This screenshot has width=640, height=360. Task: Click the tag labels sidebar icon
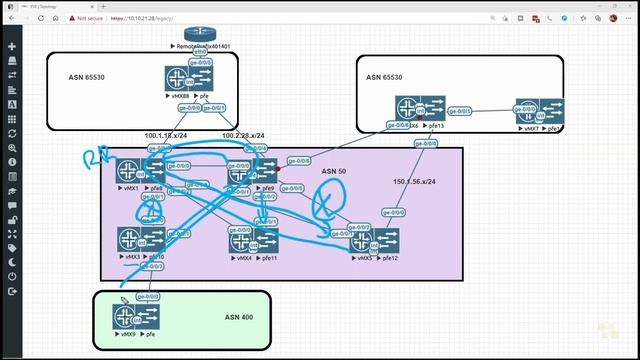coord(12,248)
